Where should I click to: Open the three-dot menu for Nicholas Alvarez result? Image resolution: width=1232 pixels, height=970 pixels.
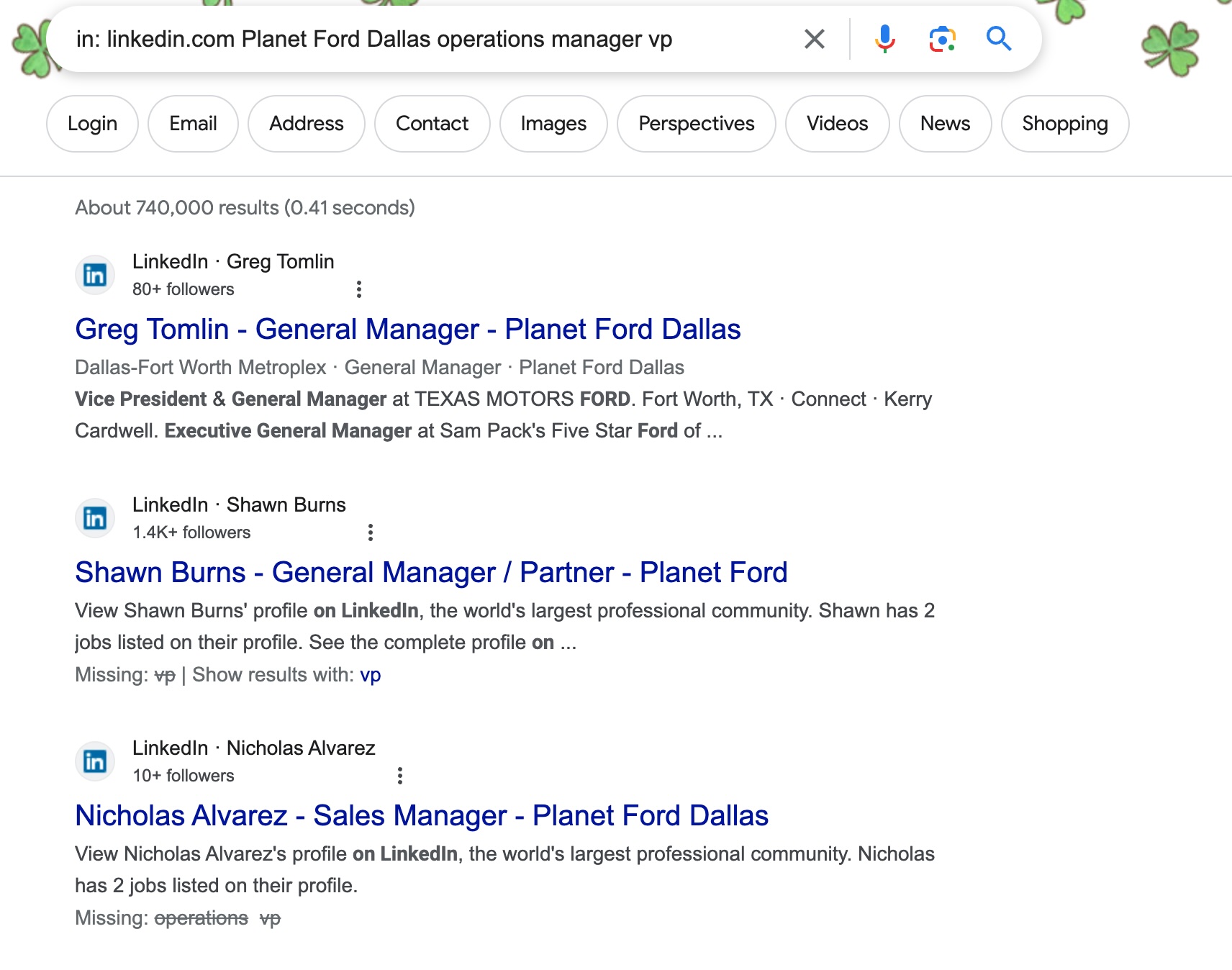pos(400,776)
